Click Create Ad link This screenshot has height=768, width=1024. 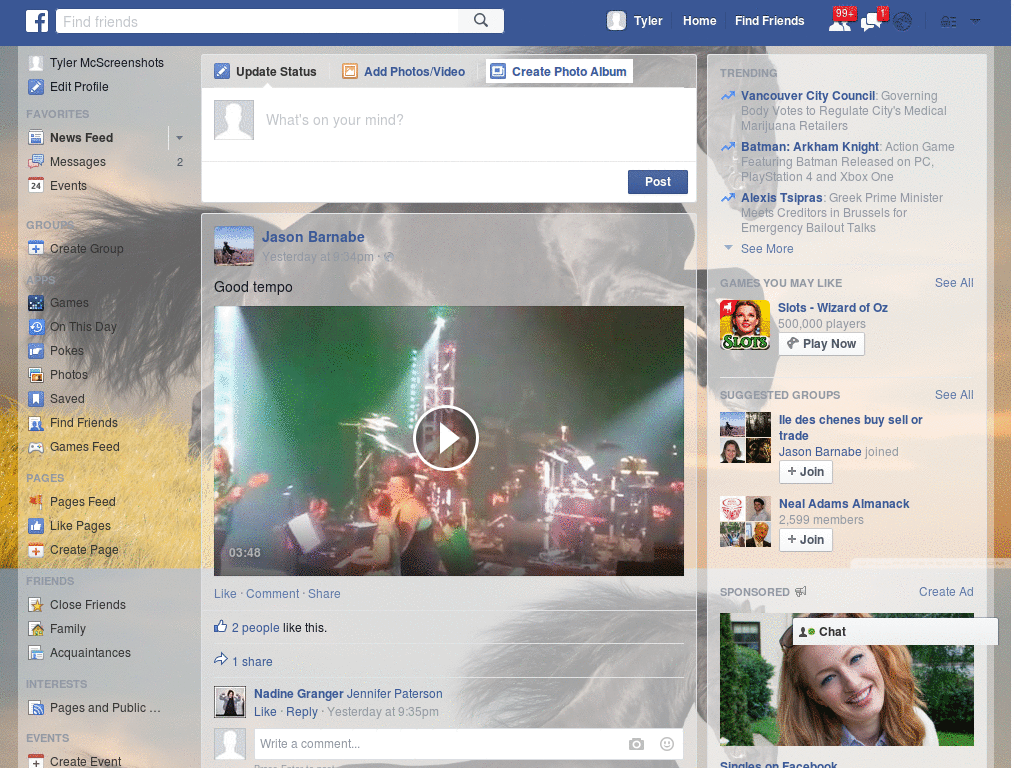click(x=946, y=592)
